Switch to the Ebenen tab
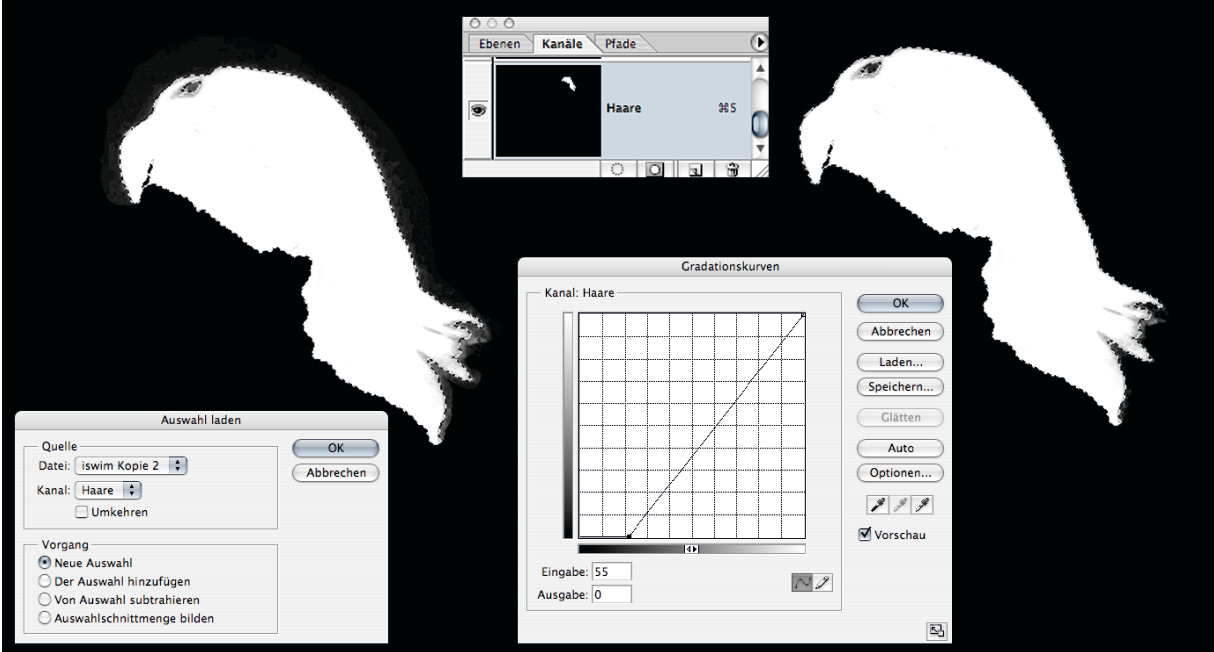Screen dimensions: 1214x652 click(x=500, y=44)
